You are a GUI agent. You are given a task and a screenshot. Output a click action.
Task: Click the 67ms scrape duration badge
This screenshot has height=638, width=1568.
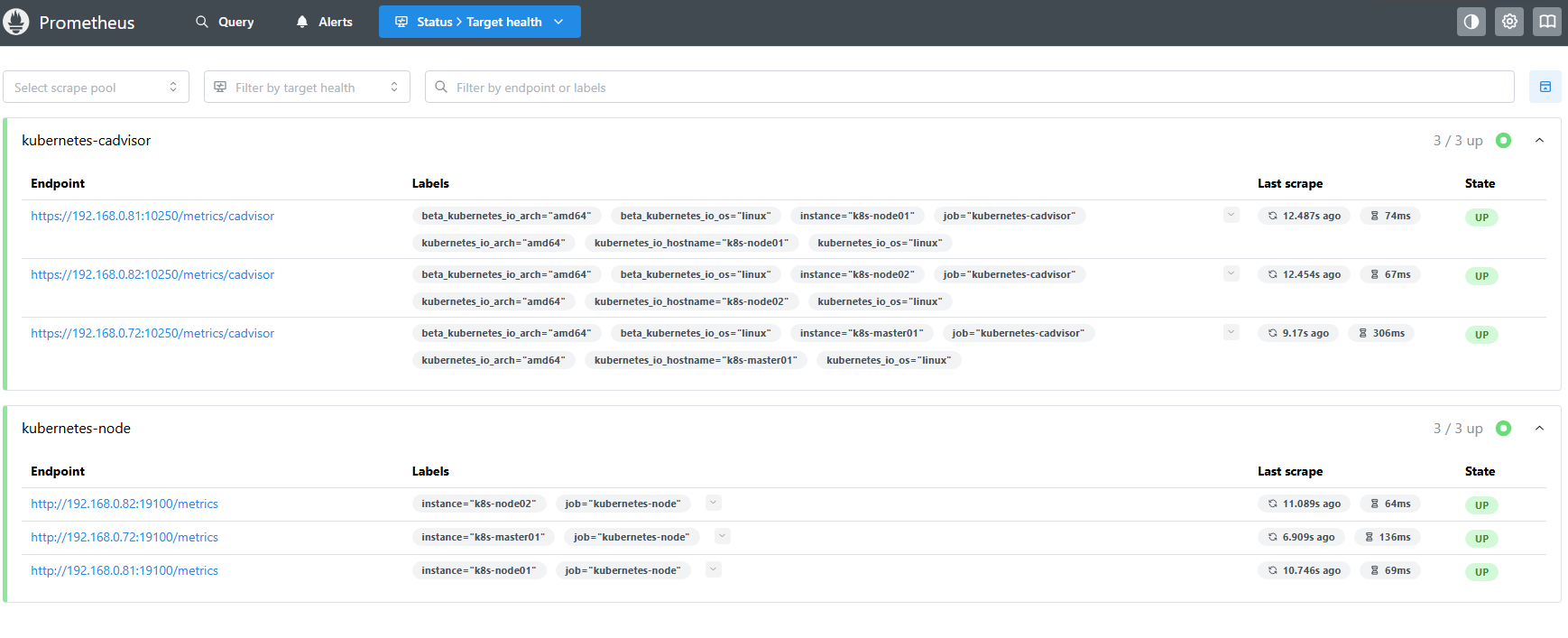[1390, 274]
